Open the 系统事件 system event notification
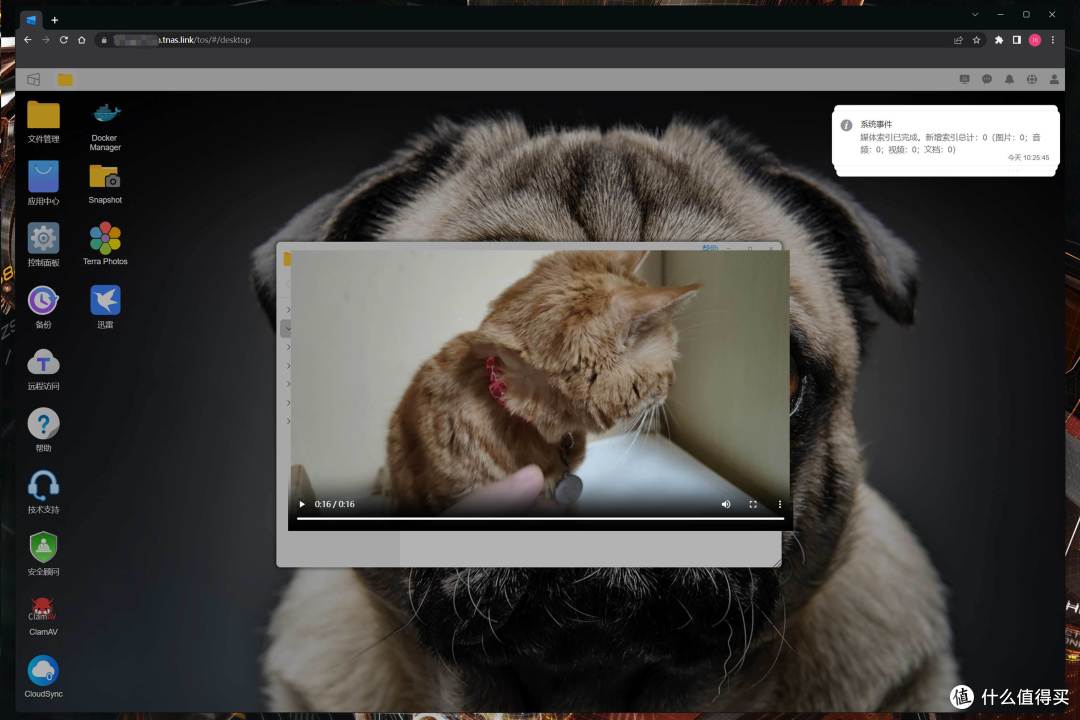Viewport: 1080px width, 720px height. (x=945, y=141)
